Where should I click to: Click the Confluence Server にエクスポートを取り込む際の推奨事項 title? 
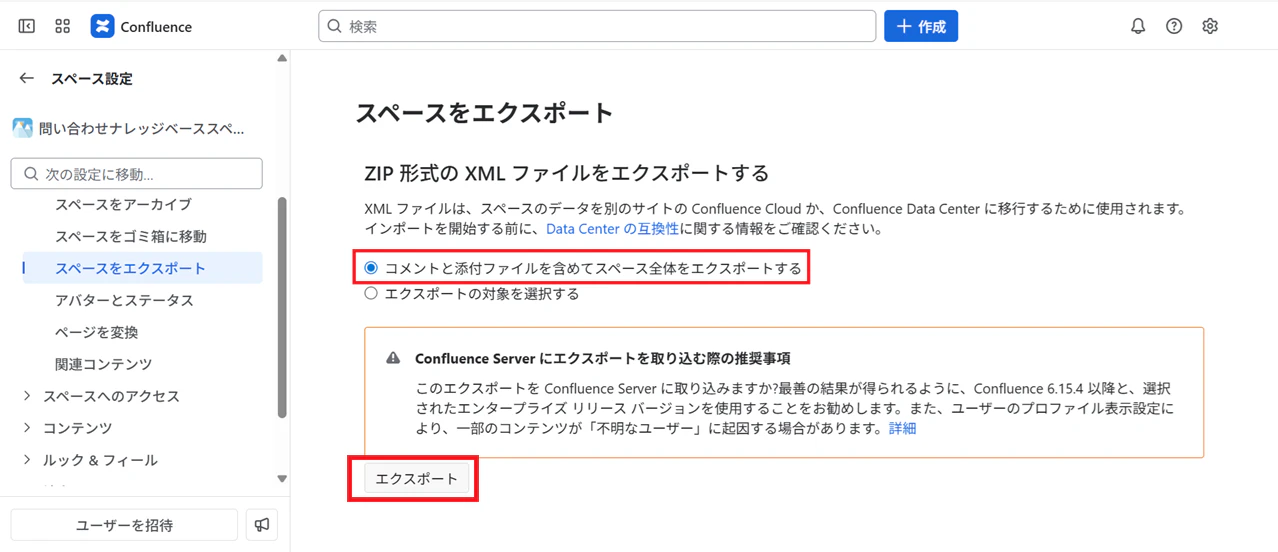click(x=603, y=358)
